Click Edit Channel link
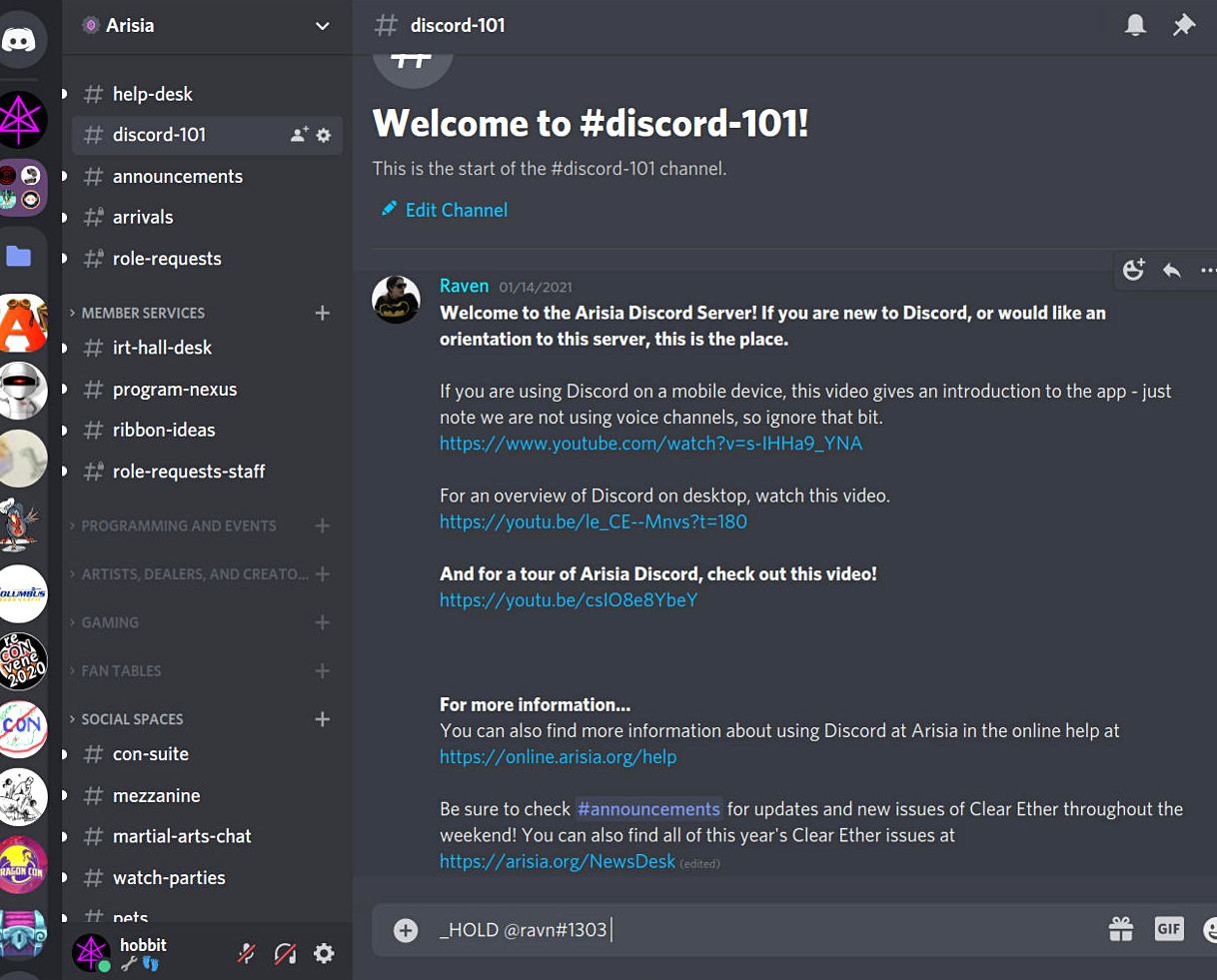1217x980 pixels. pos(456,210)
